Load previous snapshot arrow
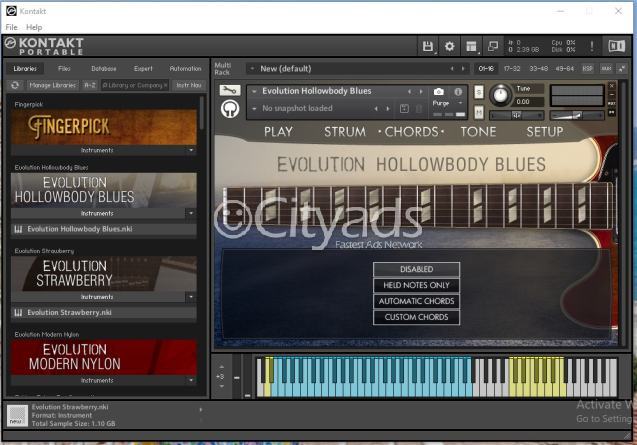The width and height of the screenshot is (637, 445). tap(376, 109)
